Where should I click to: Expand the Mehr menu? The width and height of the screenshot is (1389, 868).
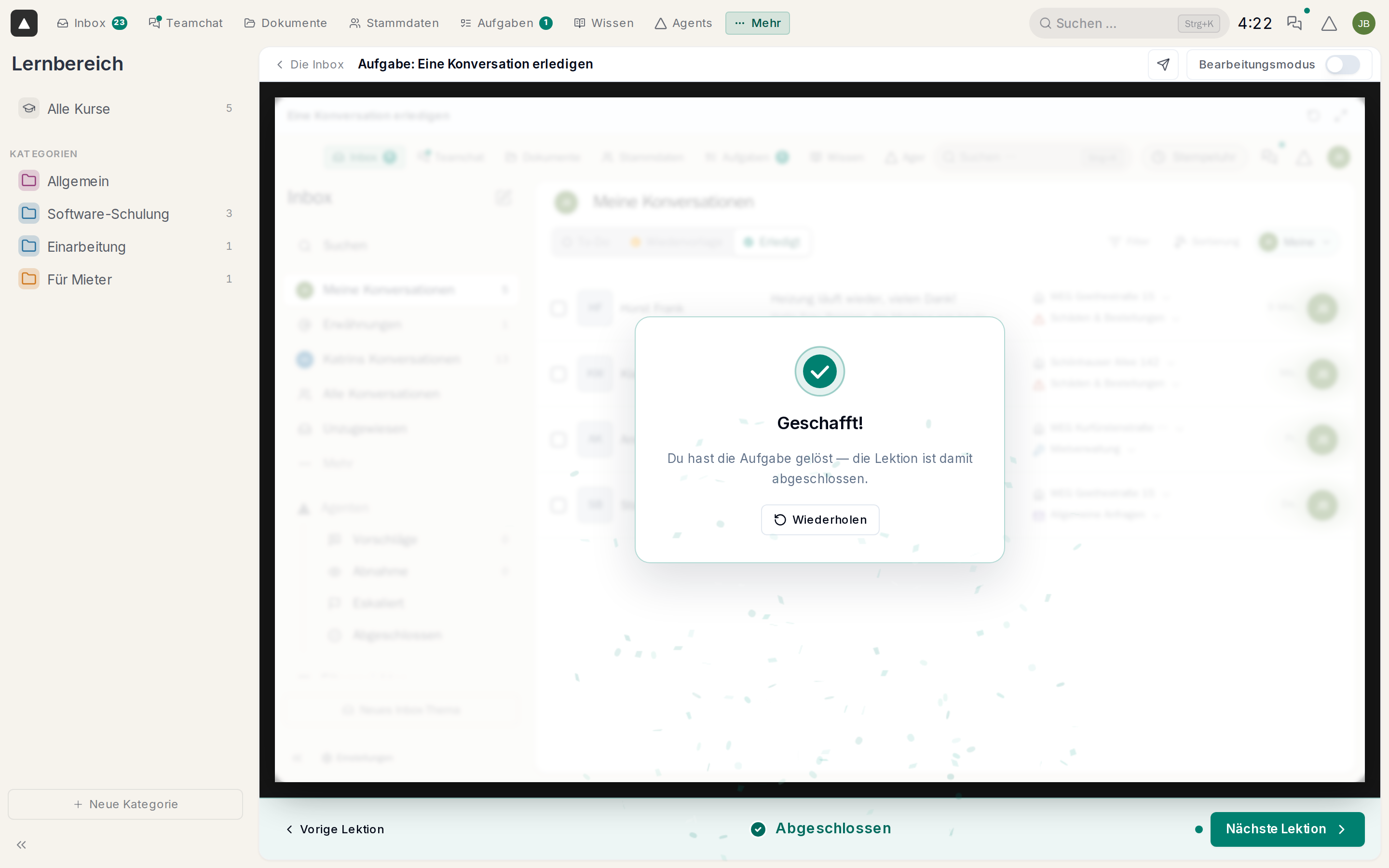tap(757, 23)
